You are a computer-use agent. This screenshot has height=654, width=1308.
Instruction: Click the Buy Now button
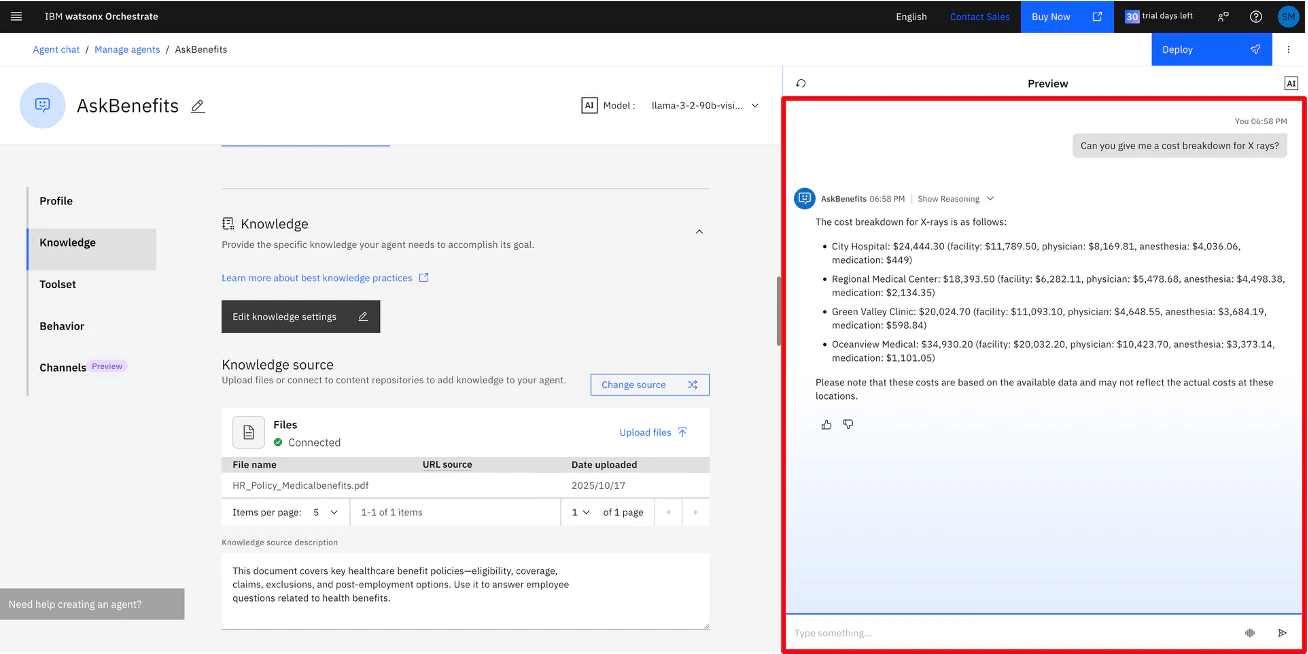point(1067,16)
